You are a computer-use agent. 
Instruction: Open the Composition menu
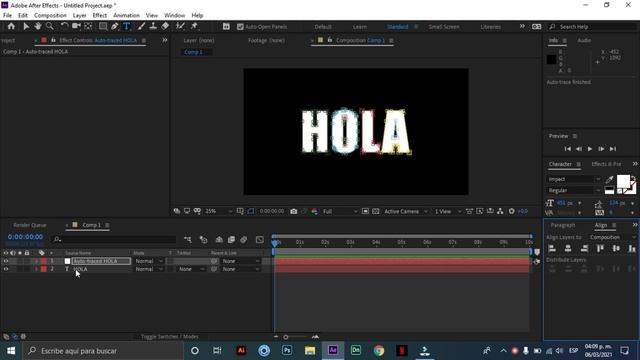click(x=50, y=16)
